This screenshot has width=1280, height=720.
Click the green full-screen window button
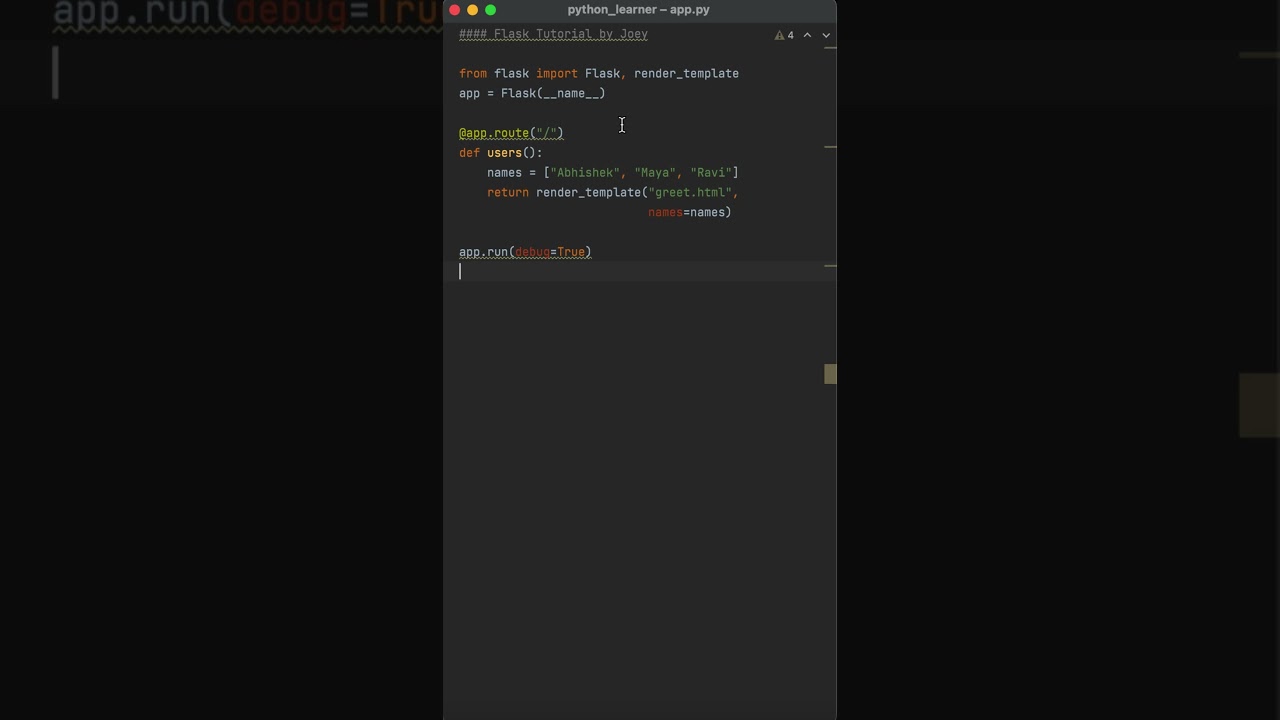[491, 10]
